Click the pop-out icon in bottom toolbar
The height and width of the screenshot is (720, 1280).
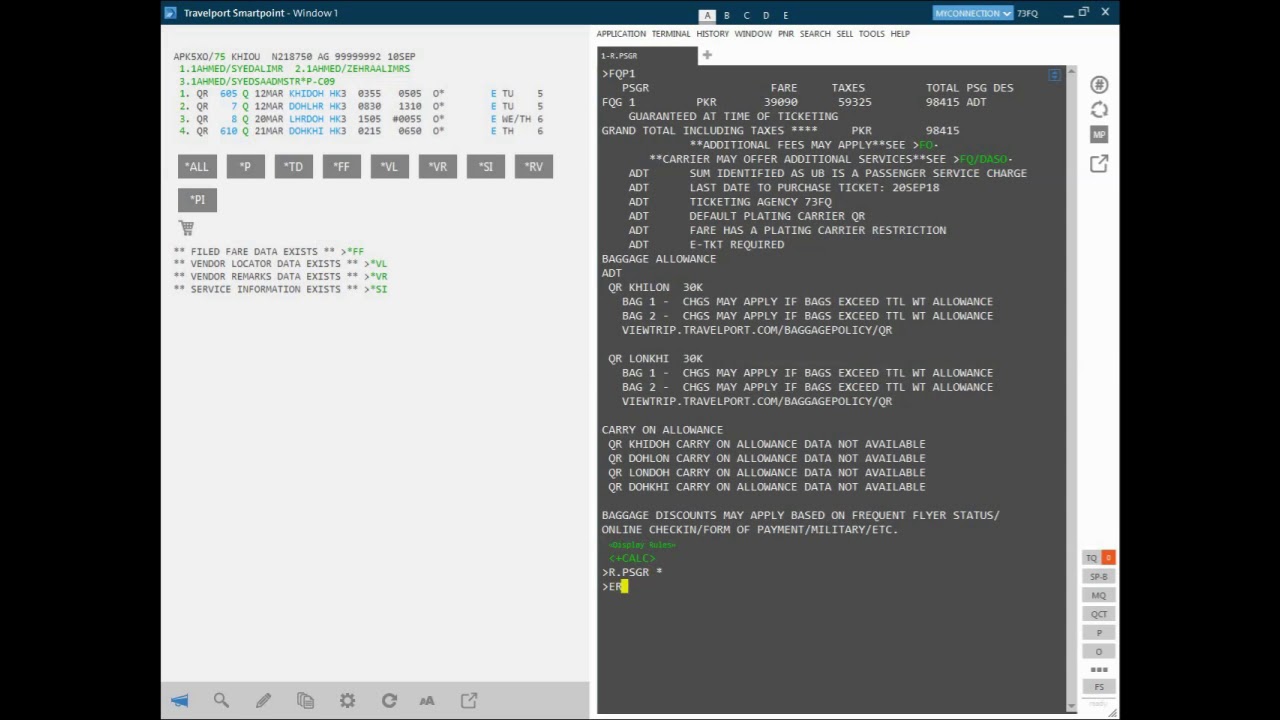point(469,701)
